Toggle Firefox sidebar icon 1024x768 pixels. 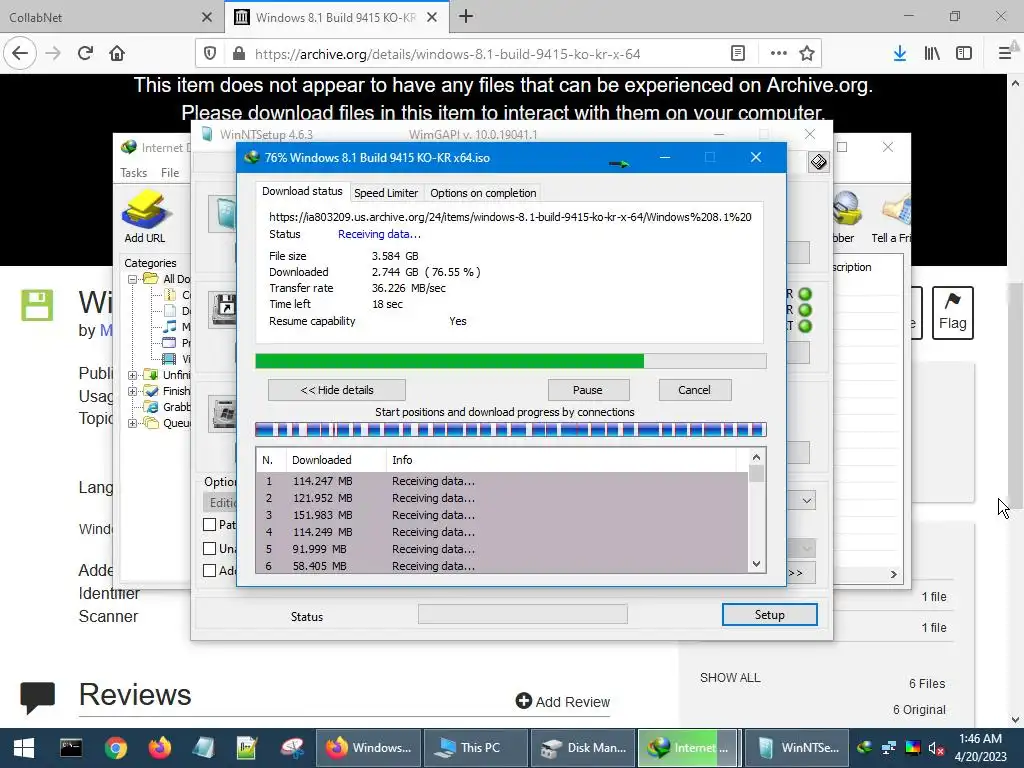(964, 54)
